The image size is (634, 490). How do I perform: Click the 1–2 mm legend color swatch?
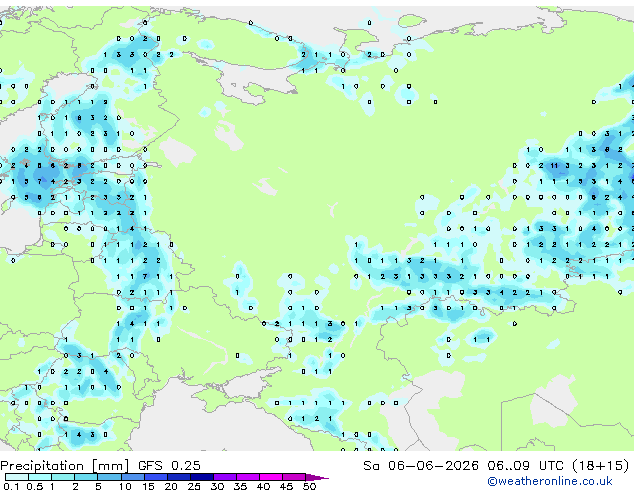(x=63, y=477)
